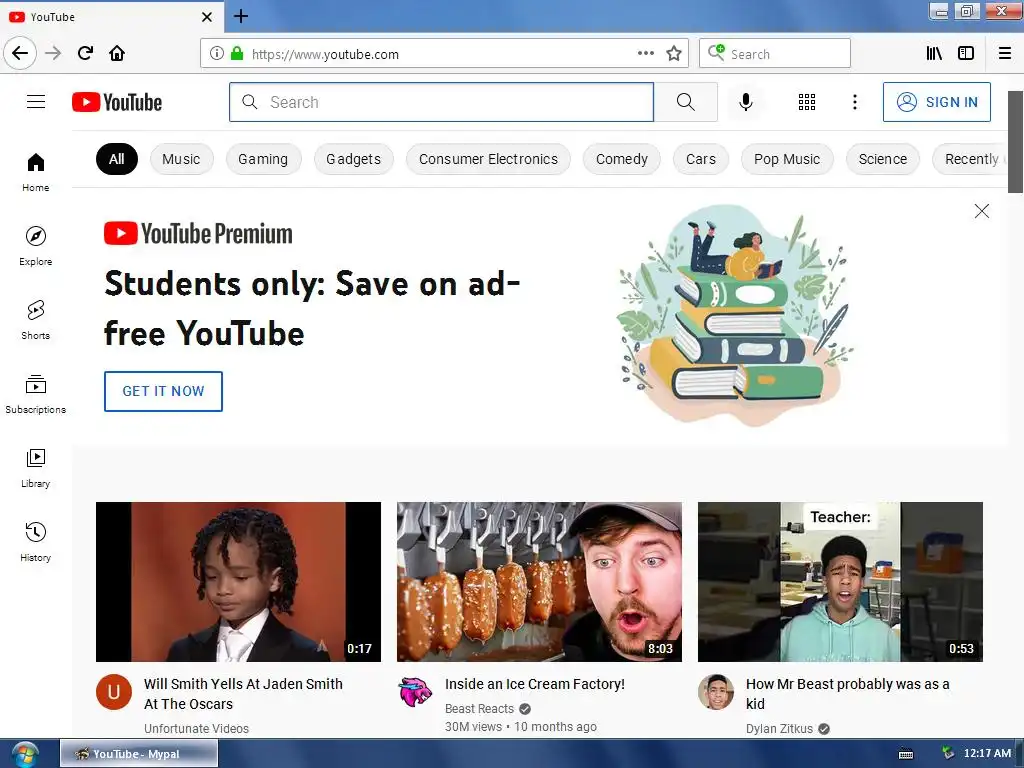The width and height of the screenshot is (1024, 768).
Task: Show site information icon in address bar
Action: 216,53
